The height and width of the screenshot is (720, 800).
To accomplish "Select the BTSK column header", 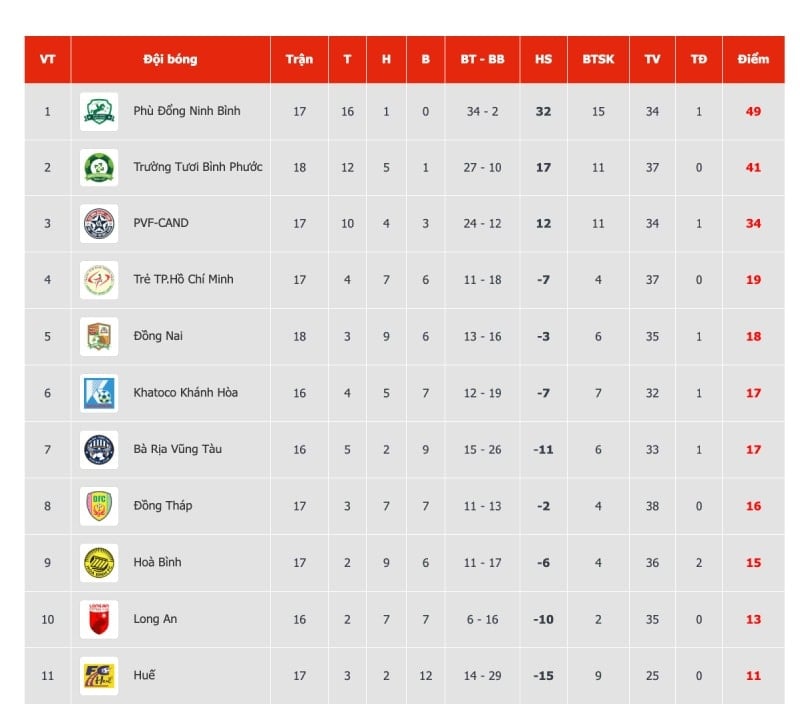I will coord(598,59).
